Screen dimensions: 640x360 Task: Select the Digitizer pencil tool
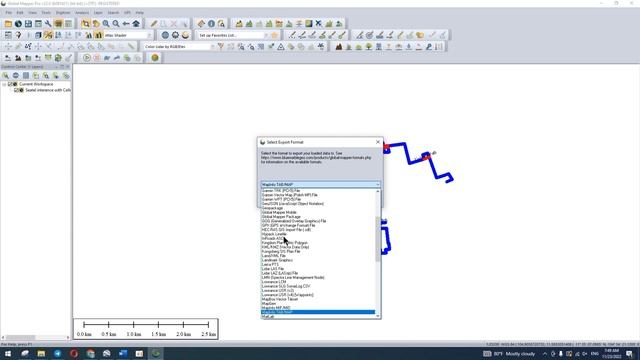coord(154,24)
